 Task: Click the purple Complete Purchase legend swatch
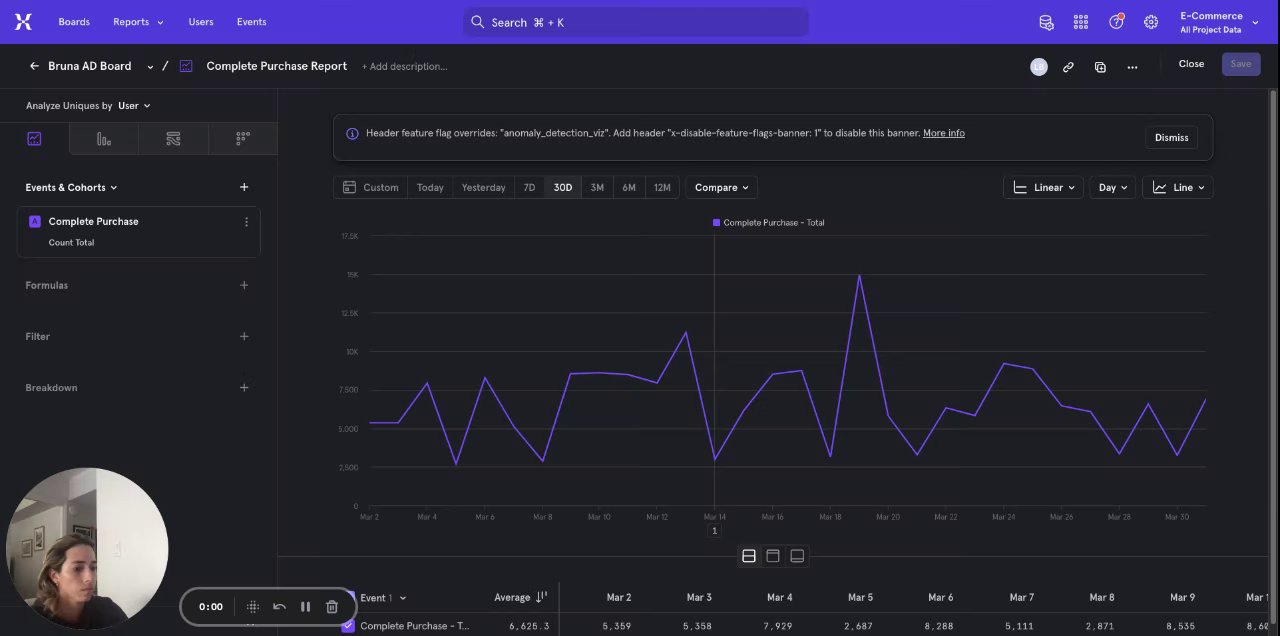pyautogui.click(x=716, y=223)
